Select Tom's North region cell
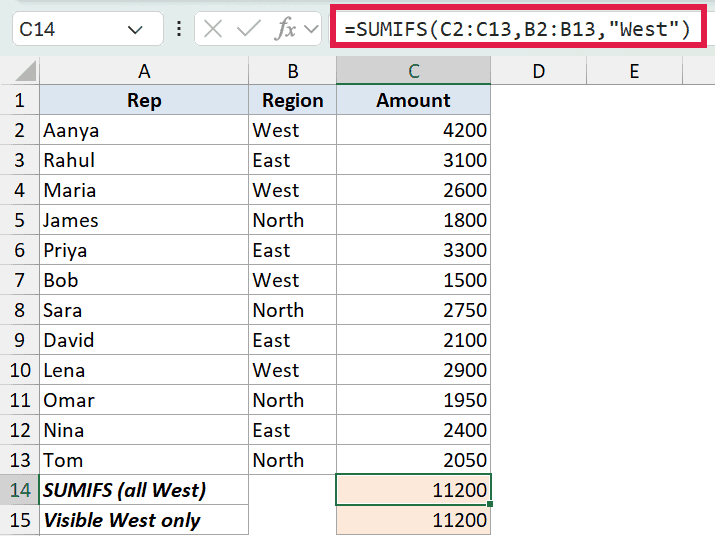The image size is (715, 536). point(292,460)
